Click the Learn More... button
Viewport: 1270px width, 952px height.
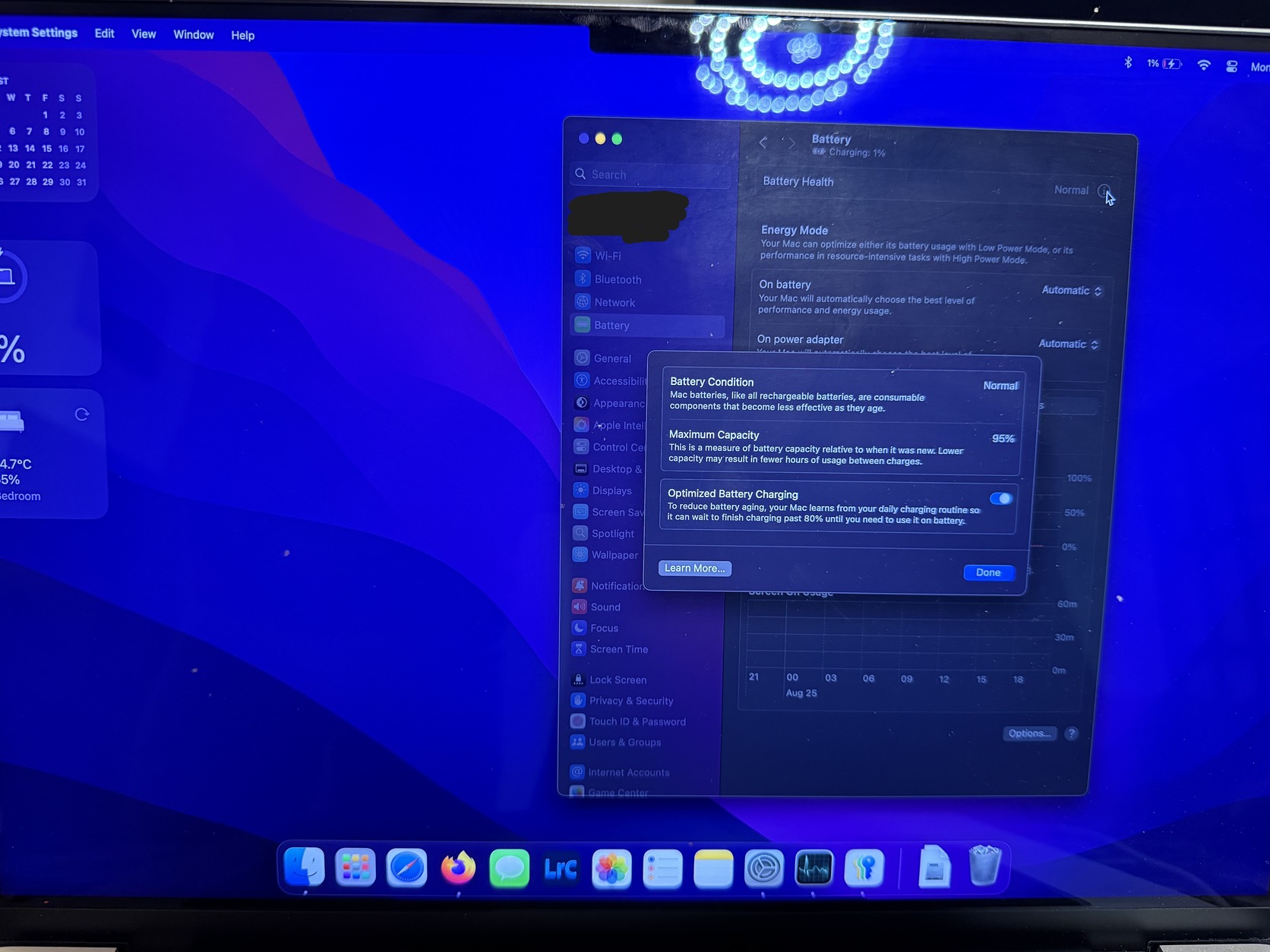[695, 569]
